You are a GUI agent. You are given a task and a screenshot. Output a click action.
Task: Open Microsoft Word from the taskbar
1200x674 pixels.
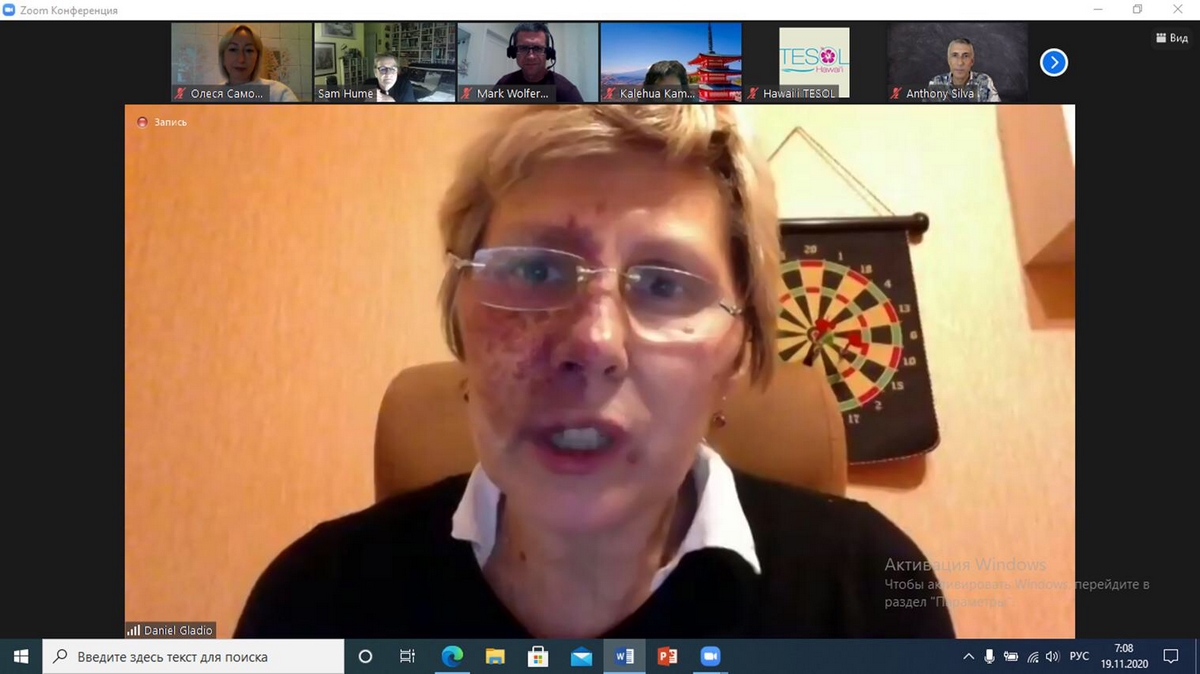click(625, 657)
